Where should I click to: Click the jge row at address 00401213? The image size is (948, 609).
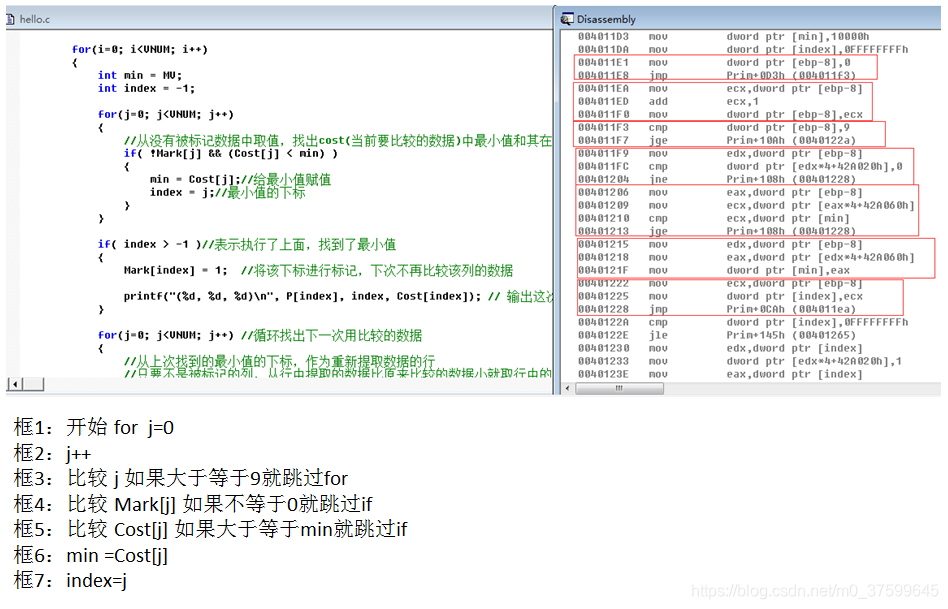(717, 232)
